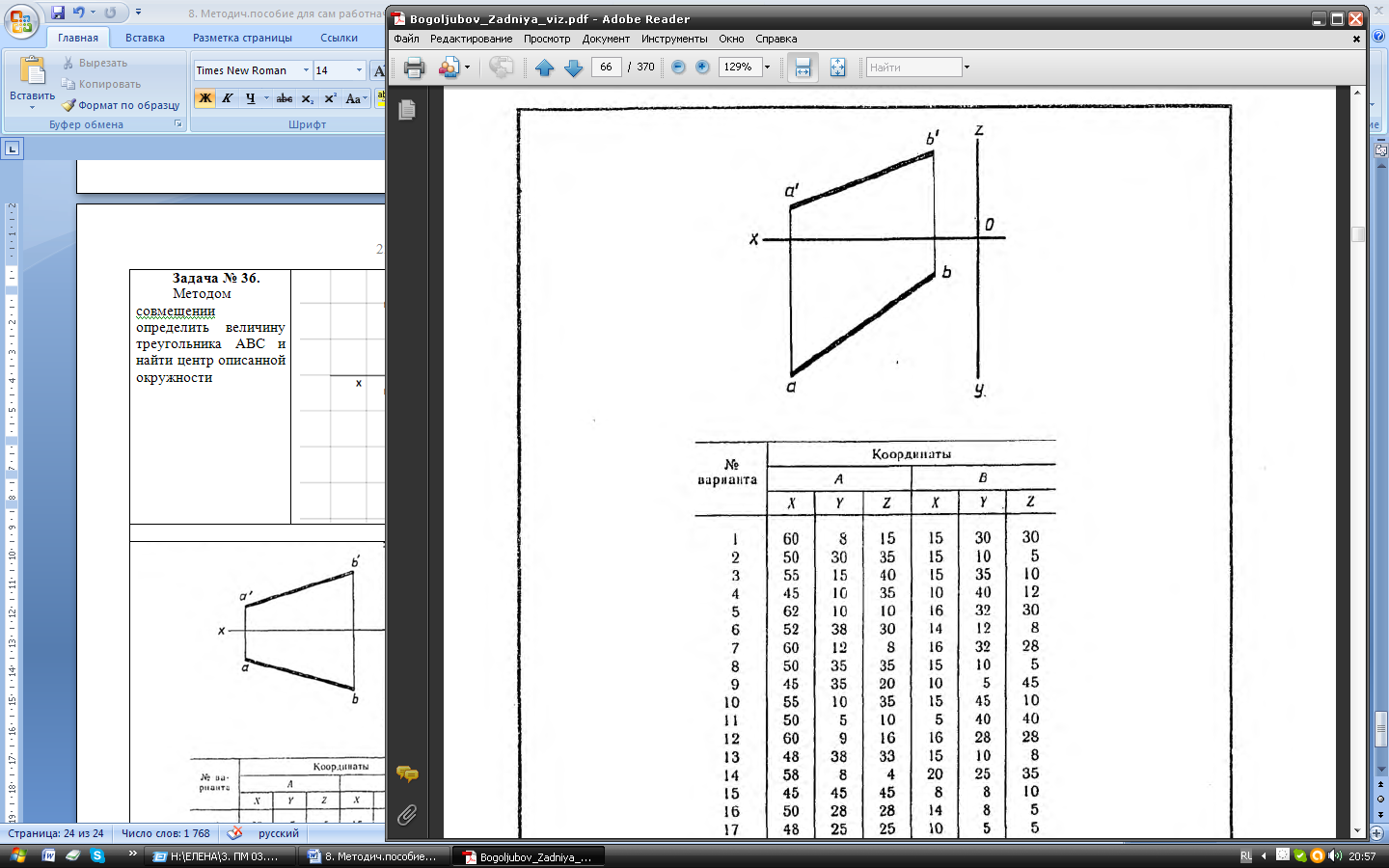Click 'Число слов: 1 768' in status bar
Viewport: 1389px width, 868px height.
coord(165,833)
